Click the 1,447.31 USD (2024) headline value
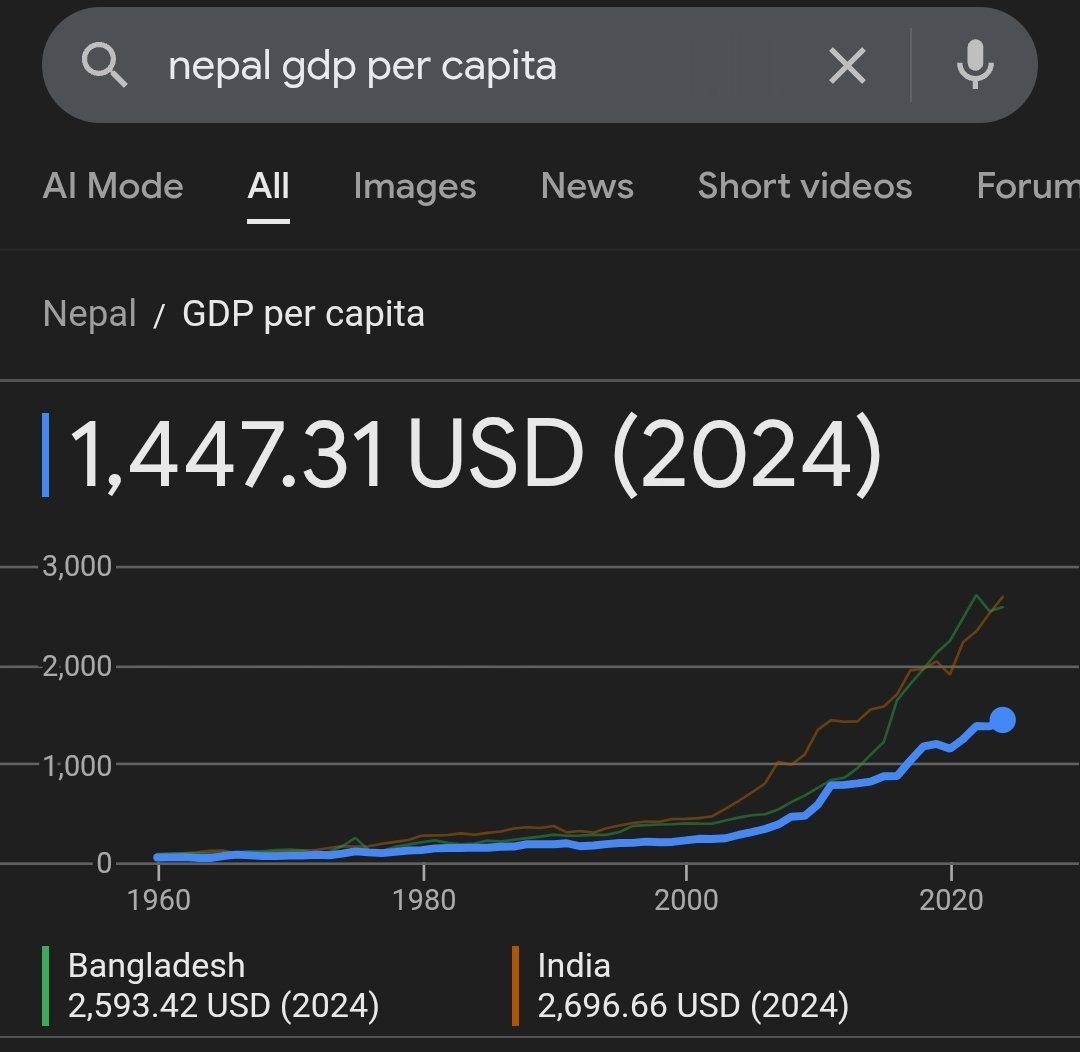This screenshot has width=1080, height=1052. pos(475,455)
